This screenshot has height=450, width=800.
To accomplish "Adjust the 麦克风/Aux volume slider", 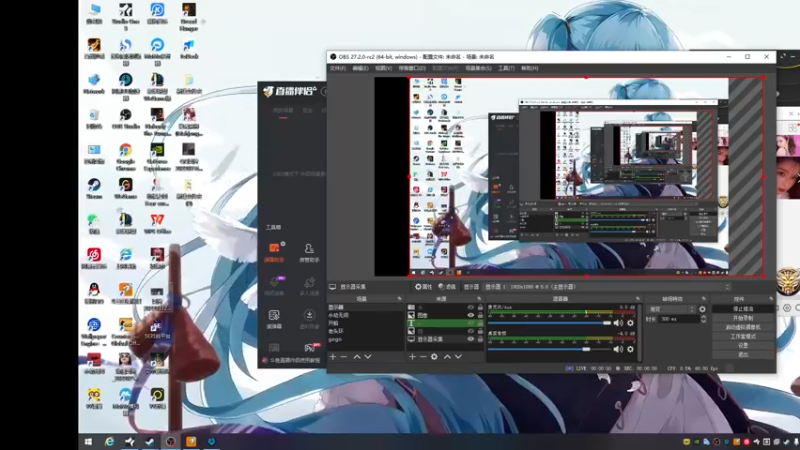I will tap(549, 323).
